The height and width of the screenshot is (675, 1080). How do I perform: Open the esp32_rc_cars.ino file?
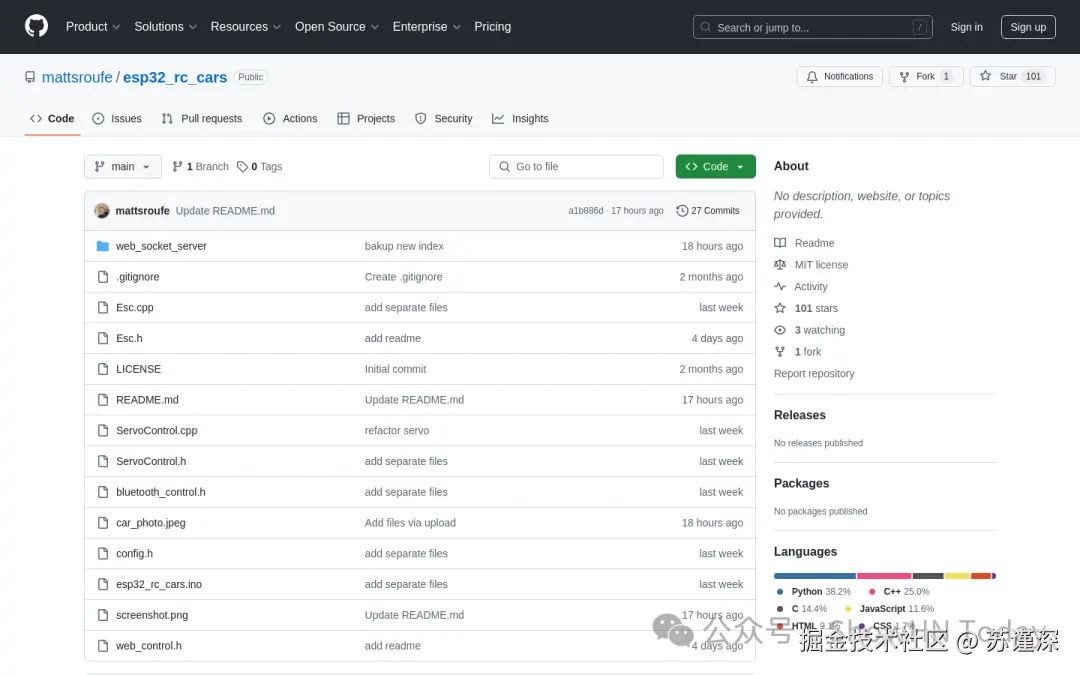[x=159, y=584]
